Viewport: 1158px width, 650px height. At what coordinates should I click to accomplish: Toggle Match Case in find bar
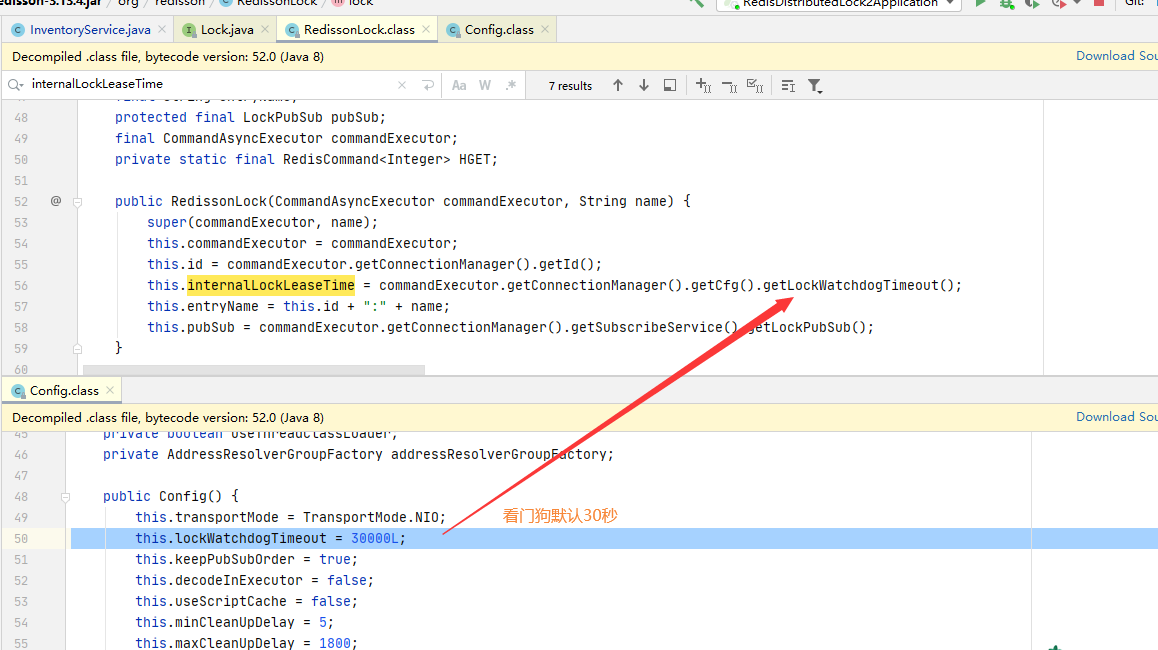(459, 85)
